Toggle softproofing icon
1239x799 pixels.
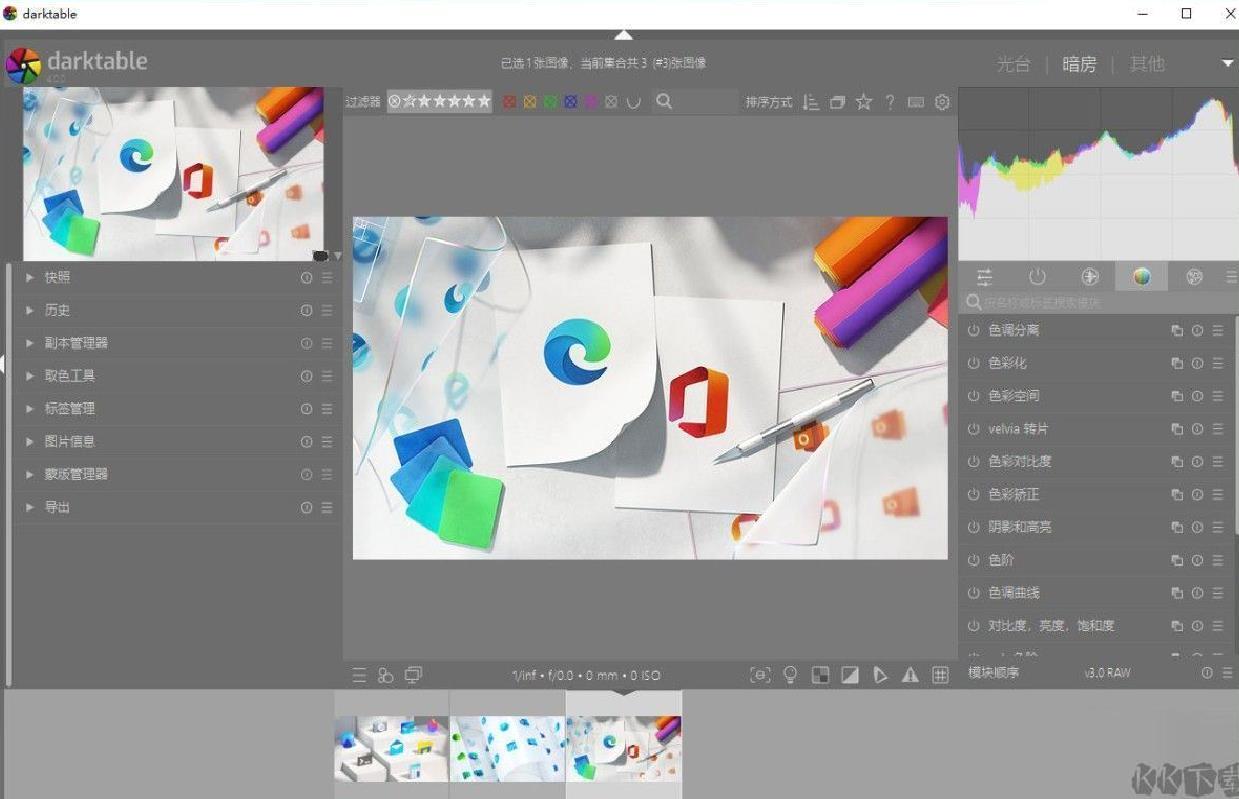coord(880,675)
